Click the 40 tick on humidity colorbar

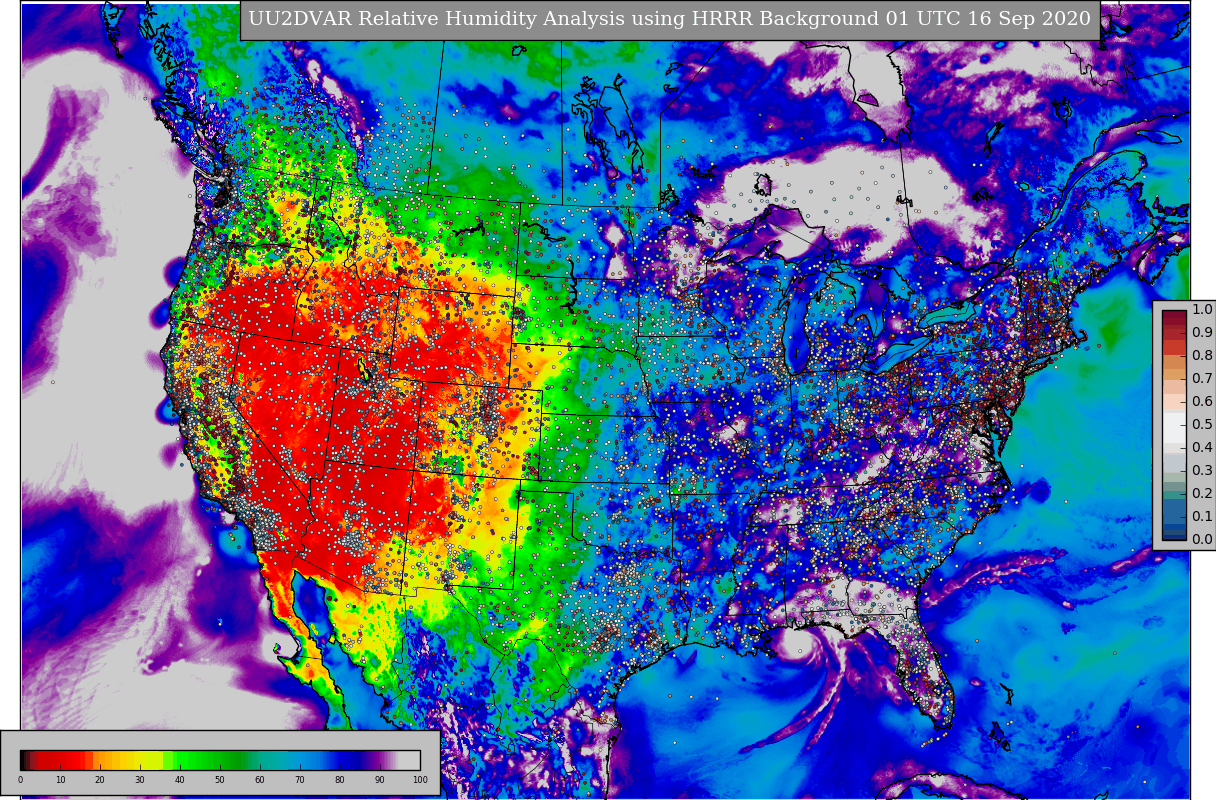pos(180,780)
